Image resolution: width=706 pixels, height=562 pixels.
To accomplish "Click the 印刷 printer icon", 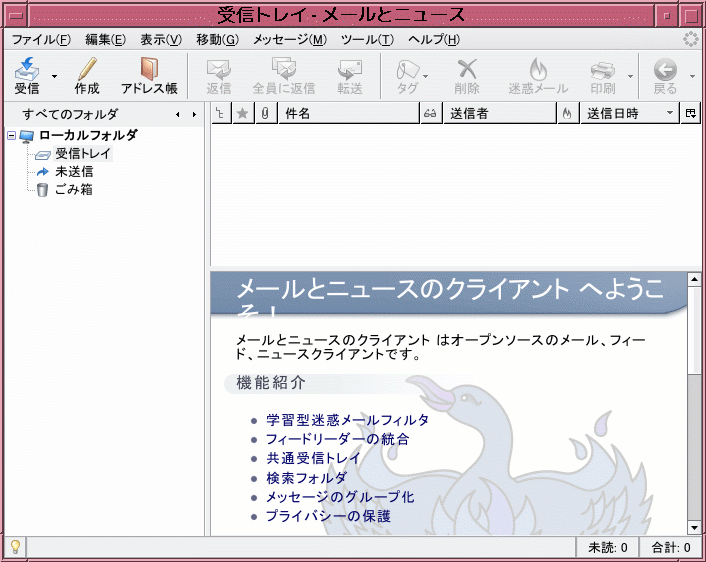I will pyautogui.click(x=602, y=70).
